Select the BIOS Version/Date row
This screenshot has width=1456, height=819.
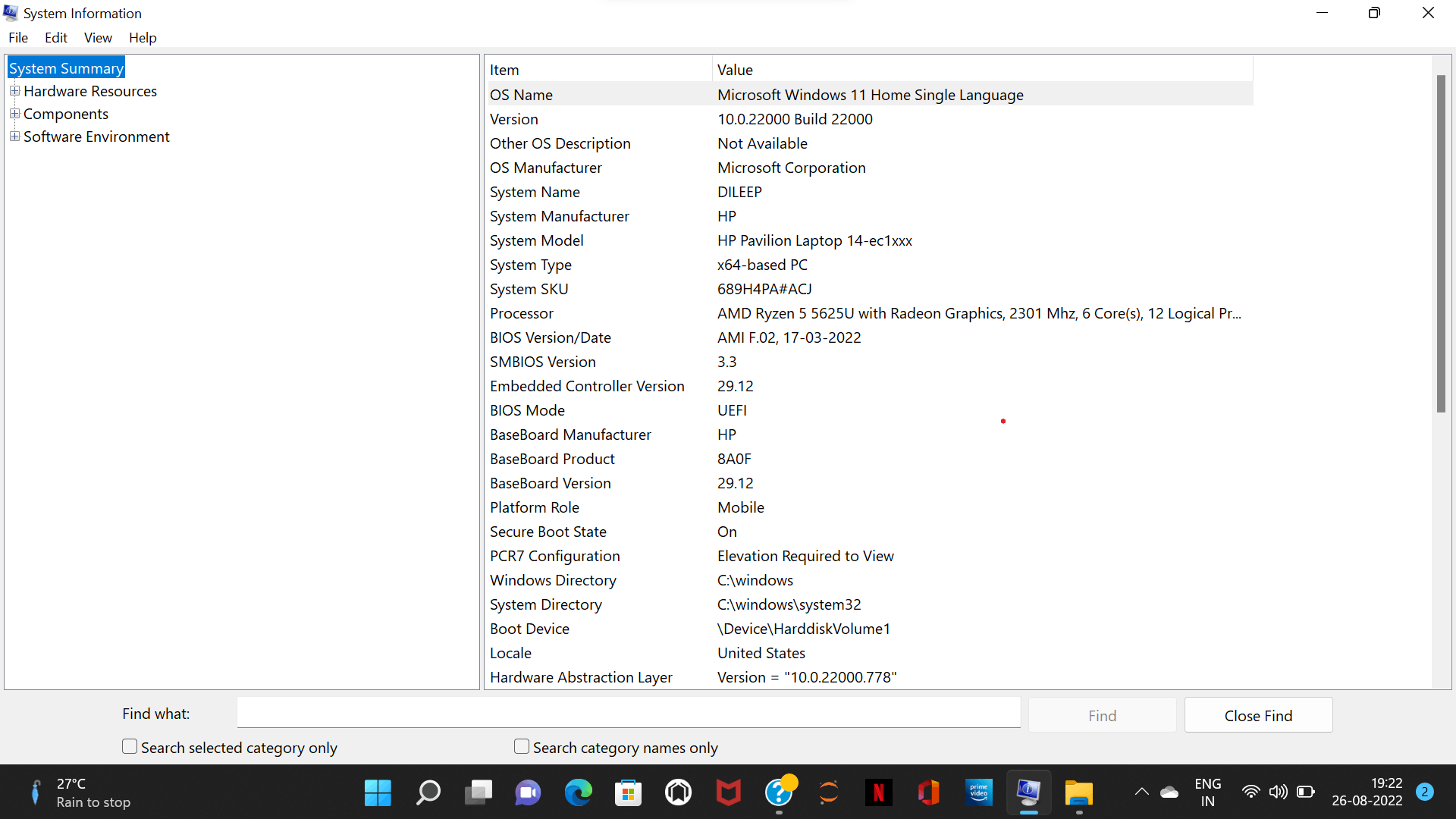click(869, 337)
